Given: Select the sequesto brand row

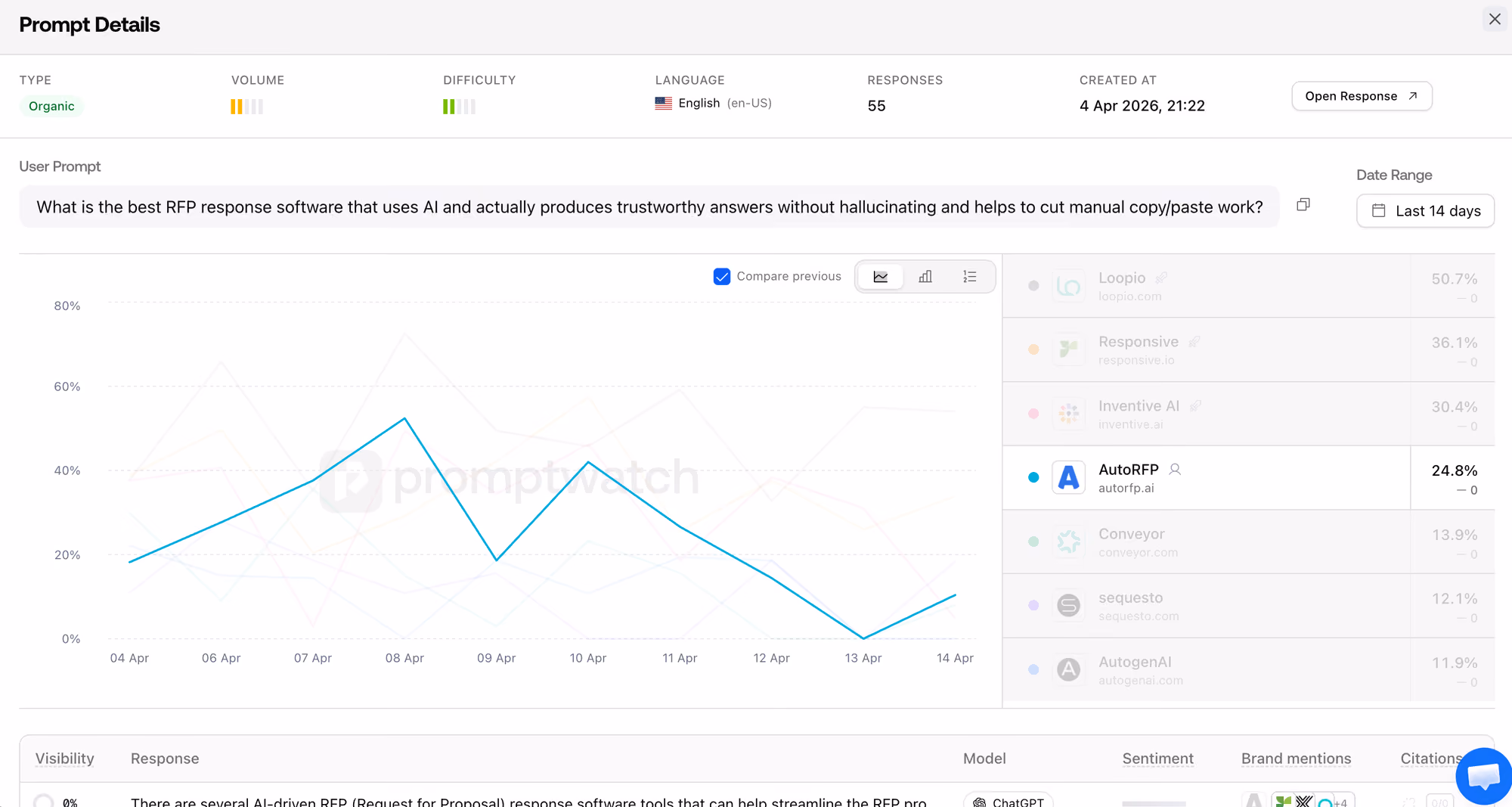Looking at the screenshot, I should [1248, 606].
